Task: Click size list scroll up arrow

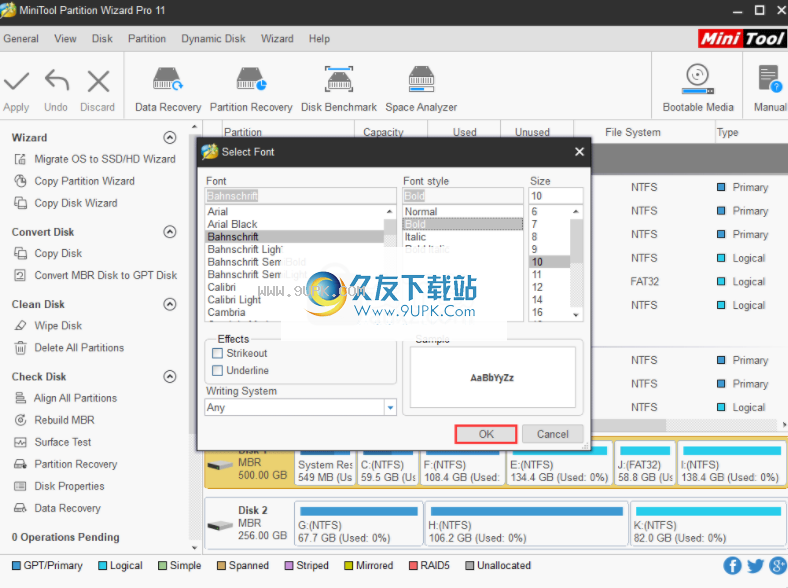Action: (576, 212)
